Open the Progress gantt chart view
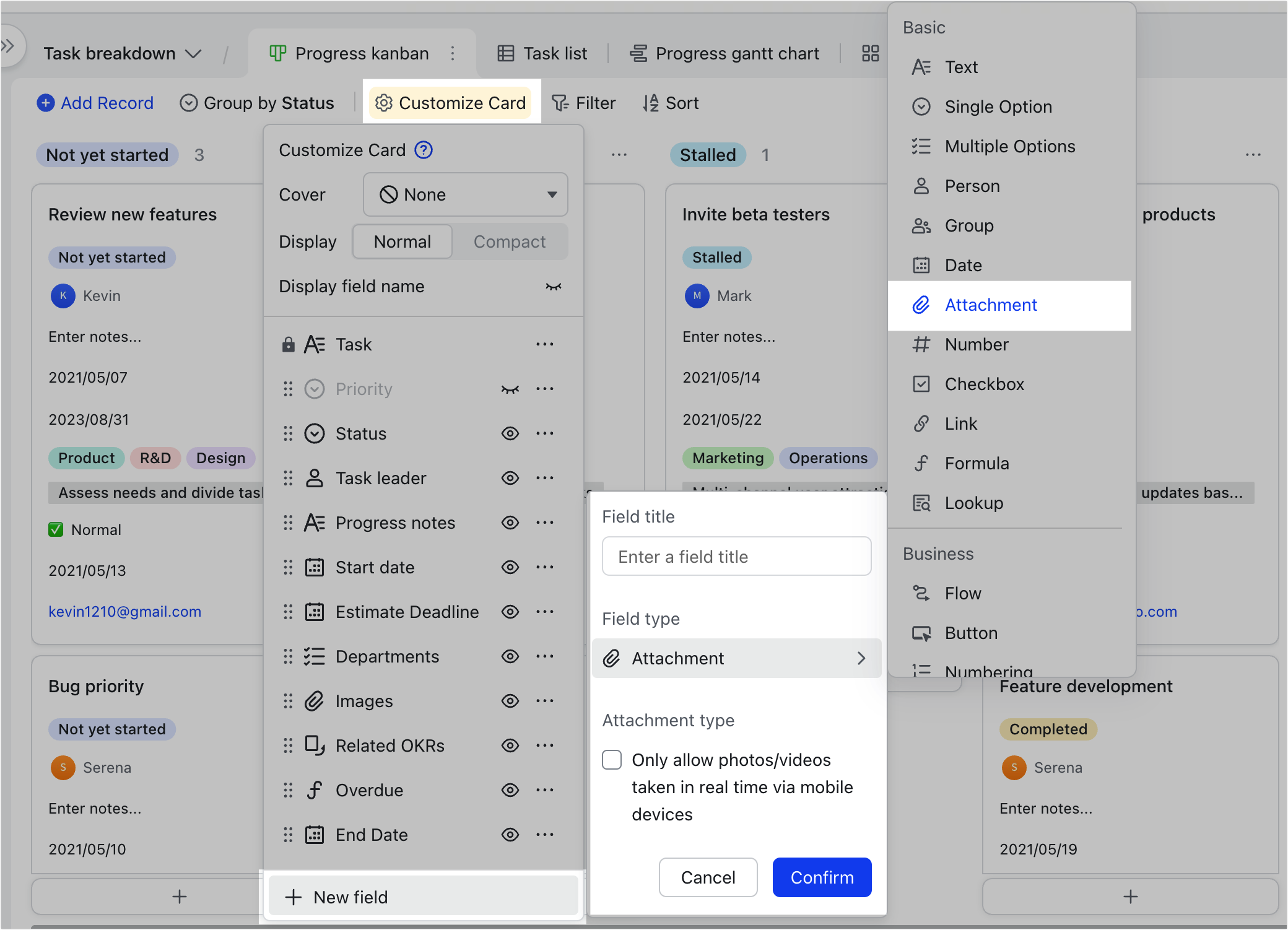This screenshot has height=930, width=1288. coord(724,53)
